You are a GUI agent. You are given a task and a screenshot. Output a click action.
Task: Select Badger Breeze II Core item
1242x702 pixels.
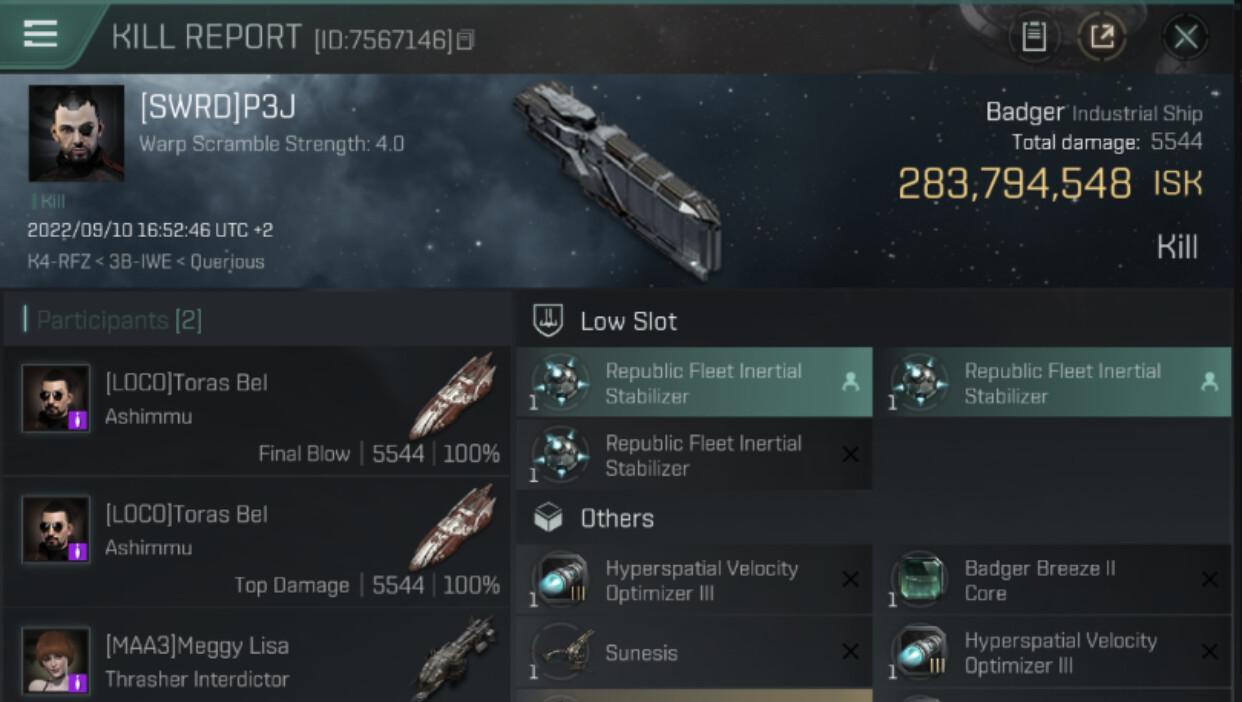(x=1052, y=581)
